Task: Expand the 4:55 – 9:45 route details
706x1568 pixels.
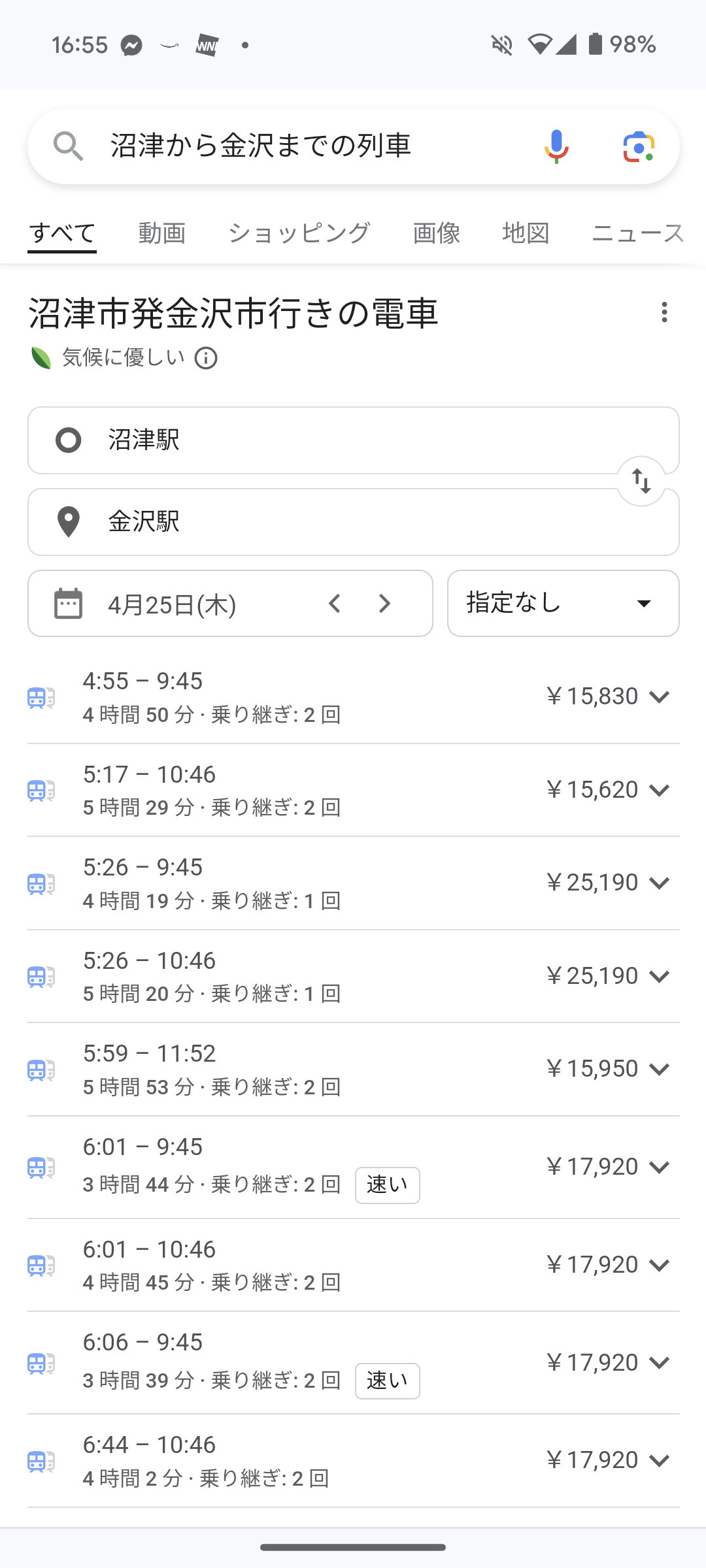Action: coord(659,696)
